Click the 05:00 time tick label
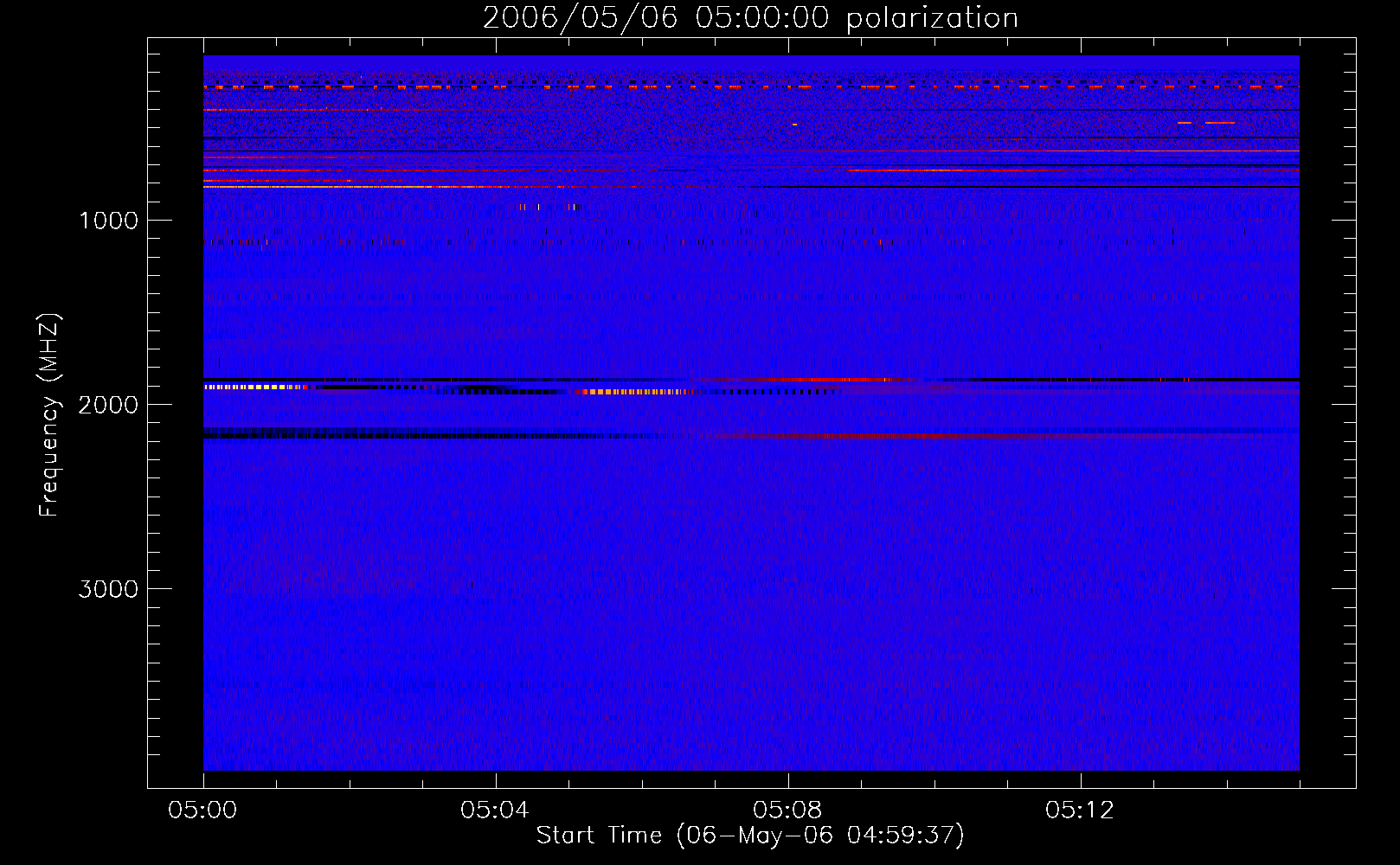 click(x=202, y=811)
